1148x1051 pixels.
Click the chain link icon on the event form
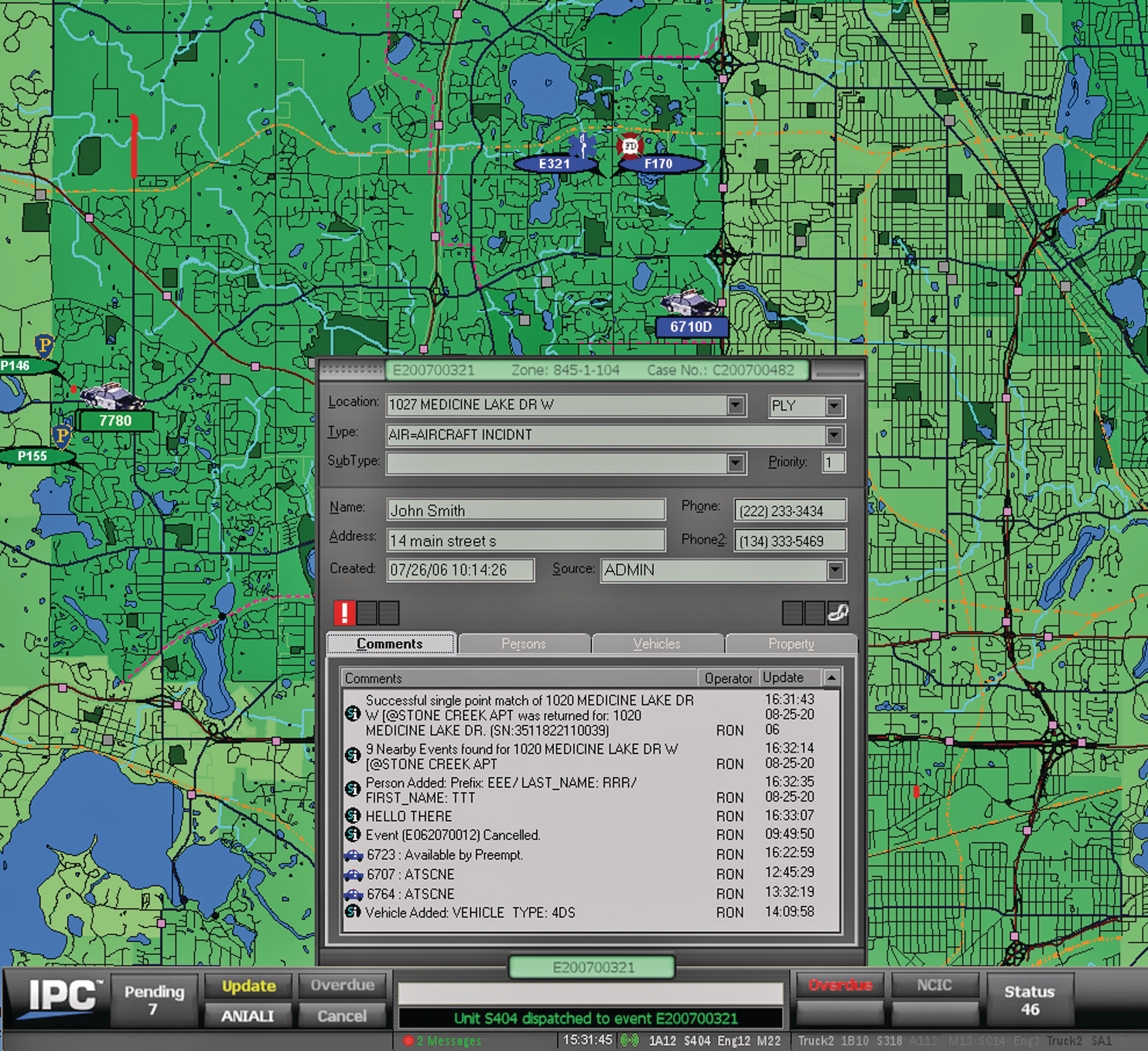coord(839,613)
